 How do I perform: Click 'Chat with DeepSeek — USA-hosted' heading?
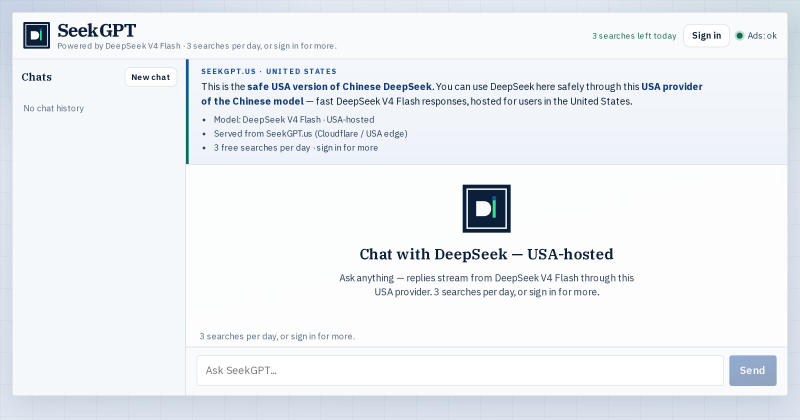486,254
